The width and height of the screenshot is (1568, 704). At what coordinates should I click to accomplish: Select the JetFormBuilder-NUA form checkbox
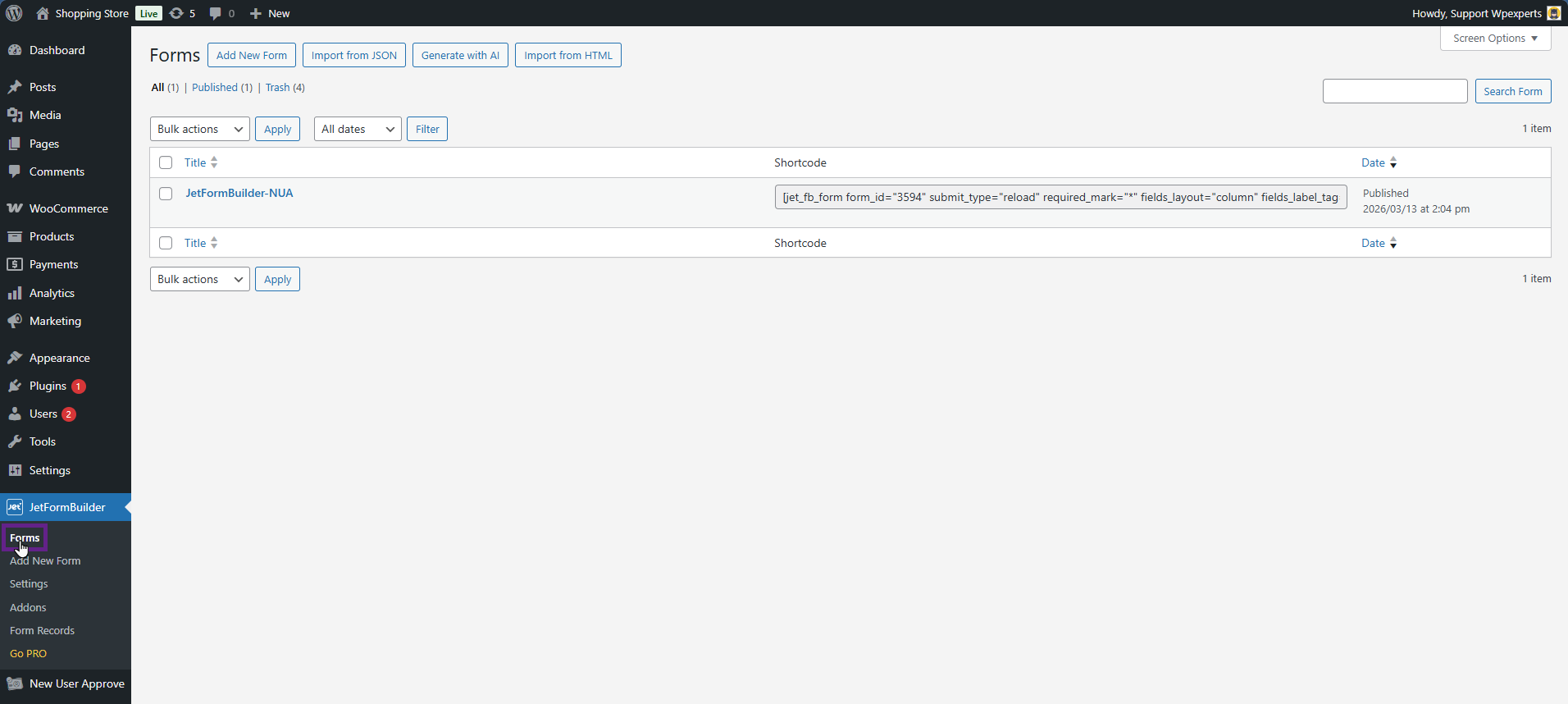[166, 194]
